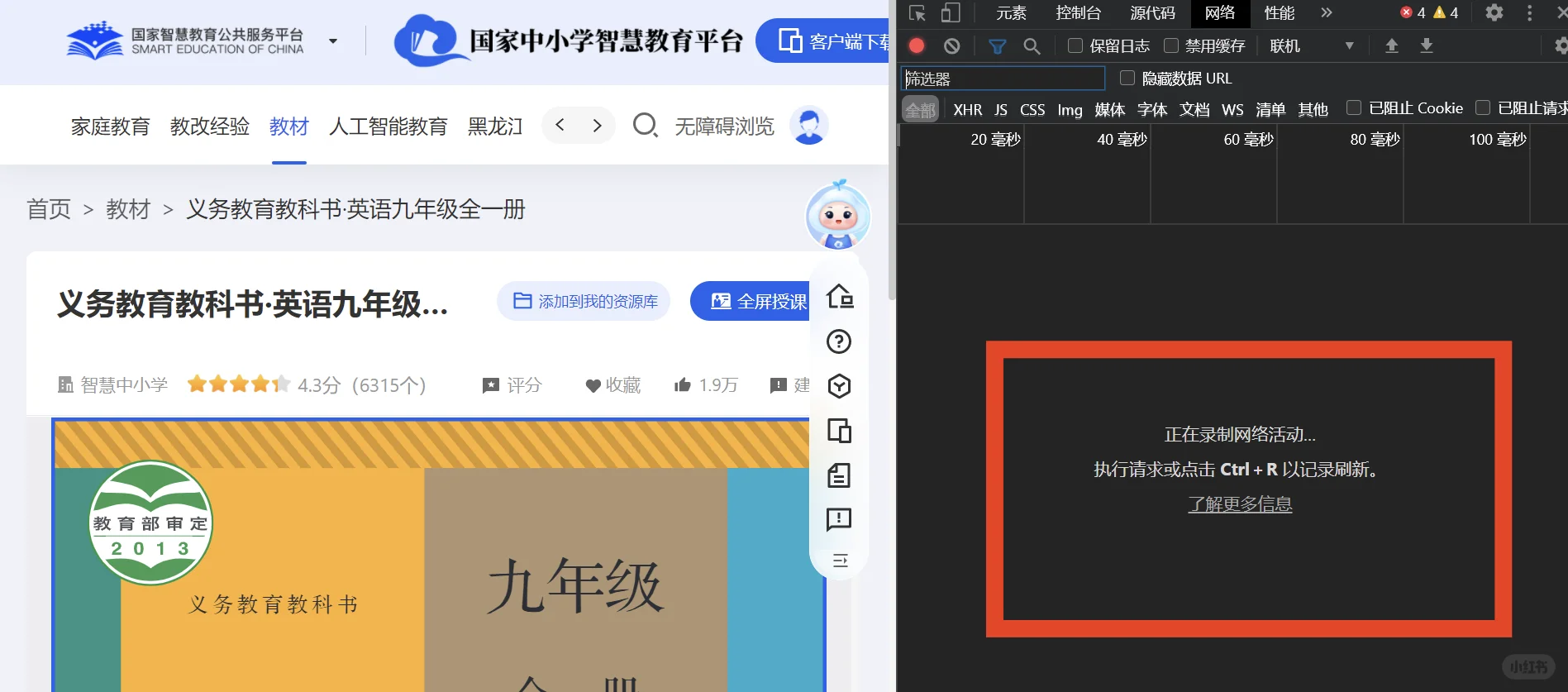Switch to the 性能 DevTools tab
This screenshot has height=692, width=1568.
1280,13
